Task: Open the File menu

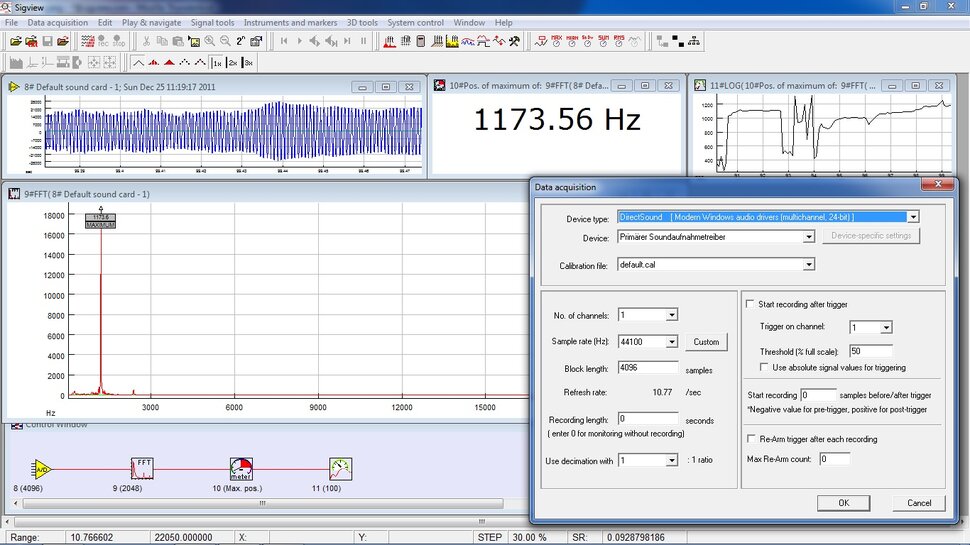Action: [x=11, y=22]
